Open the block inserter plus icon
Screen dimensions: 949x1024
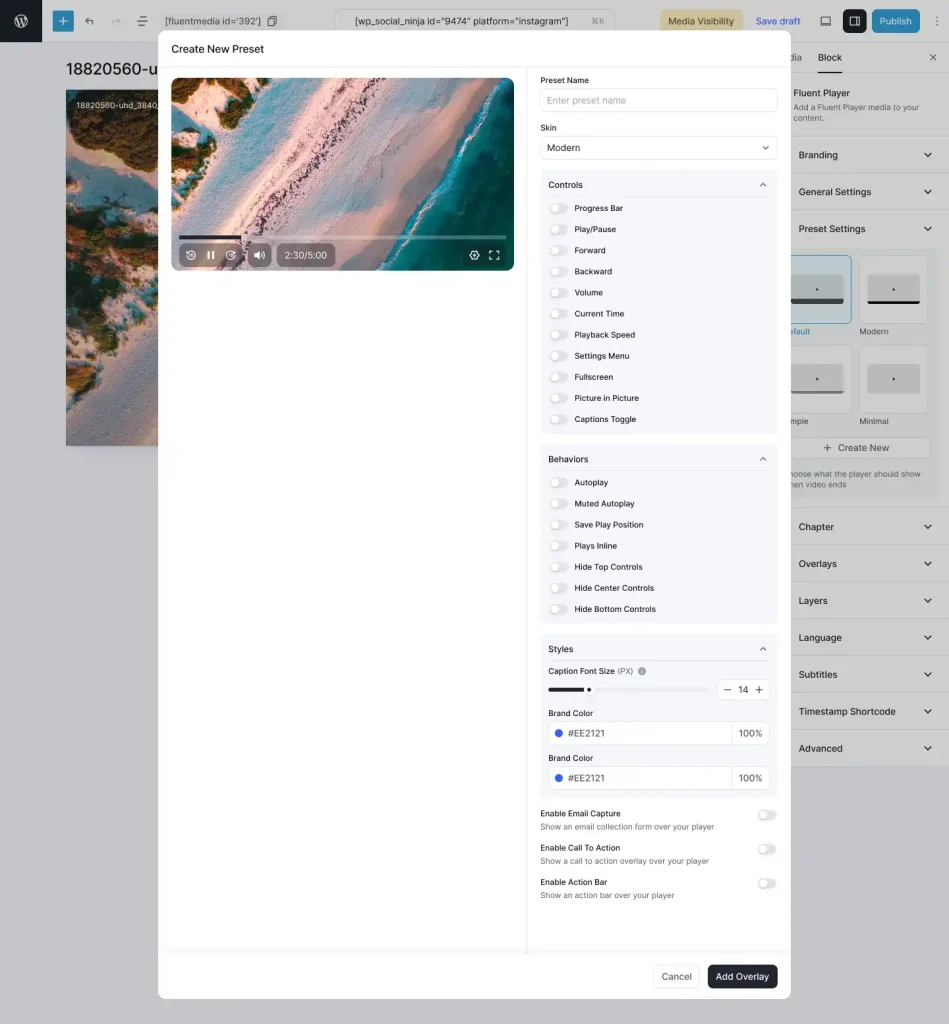click(x=63, y=20)
